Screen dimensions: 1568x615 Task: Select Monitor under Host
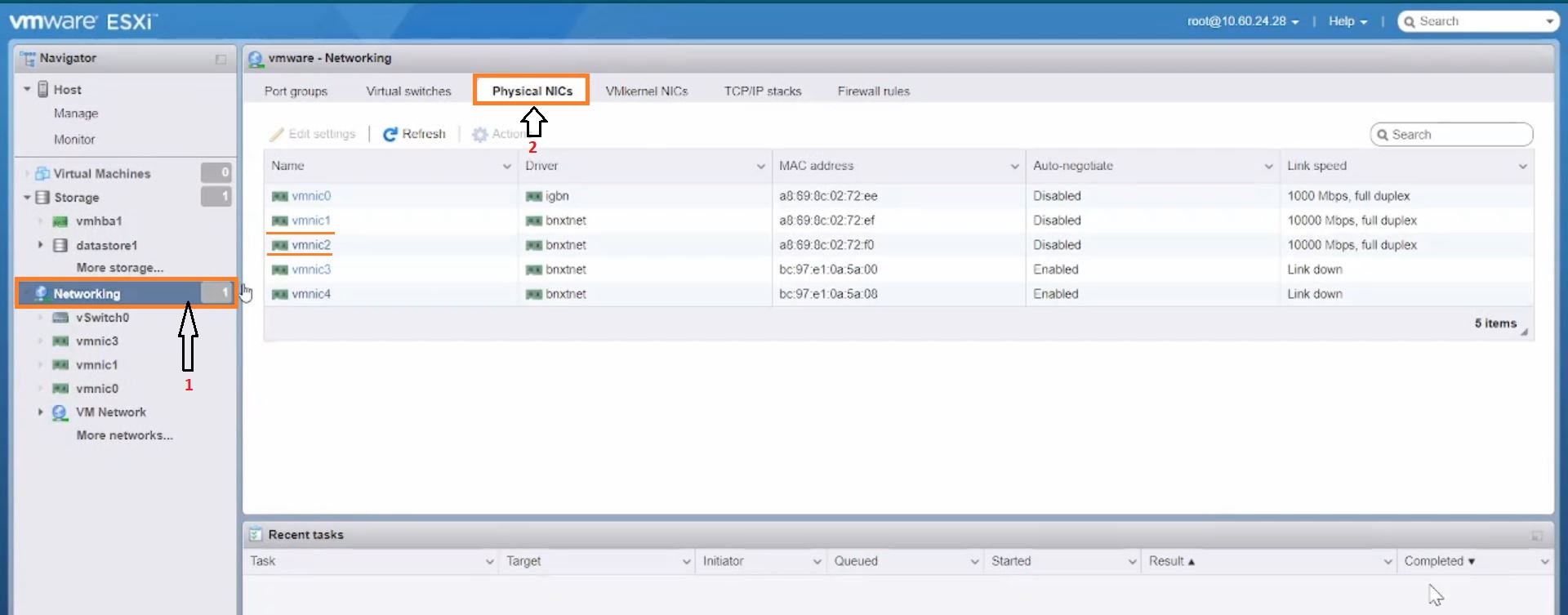click(x=74, y=140)
